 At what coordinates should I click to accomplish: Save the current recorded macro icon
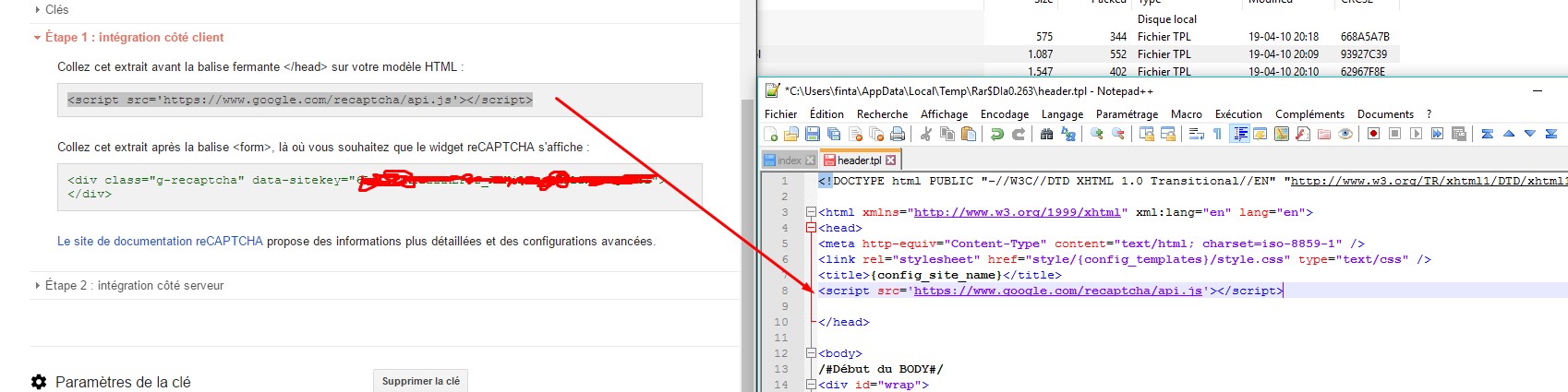[x=1459, y=134]
